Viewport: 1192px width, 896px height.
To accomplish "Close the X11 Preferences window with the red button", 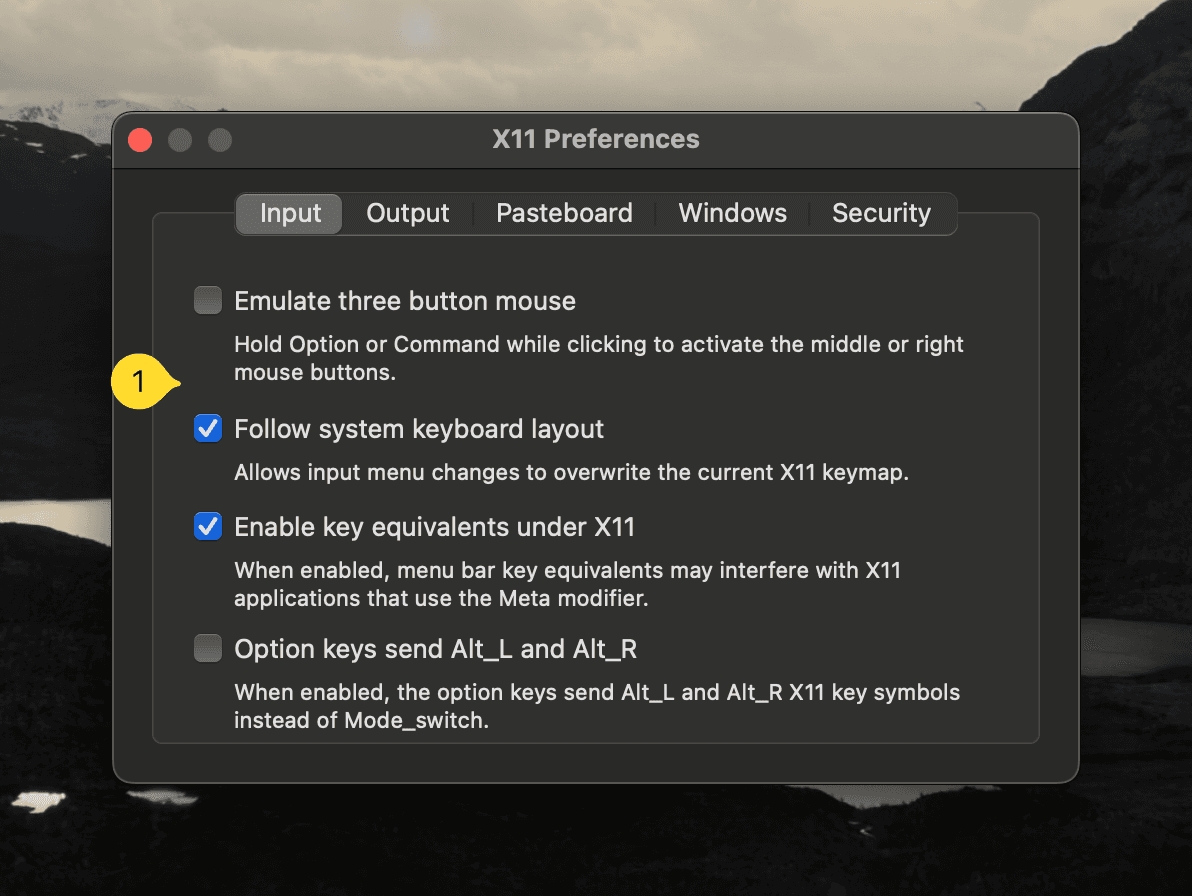I will click(141, 140).
